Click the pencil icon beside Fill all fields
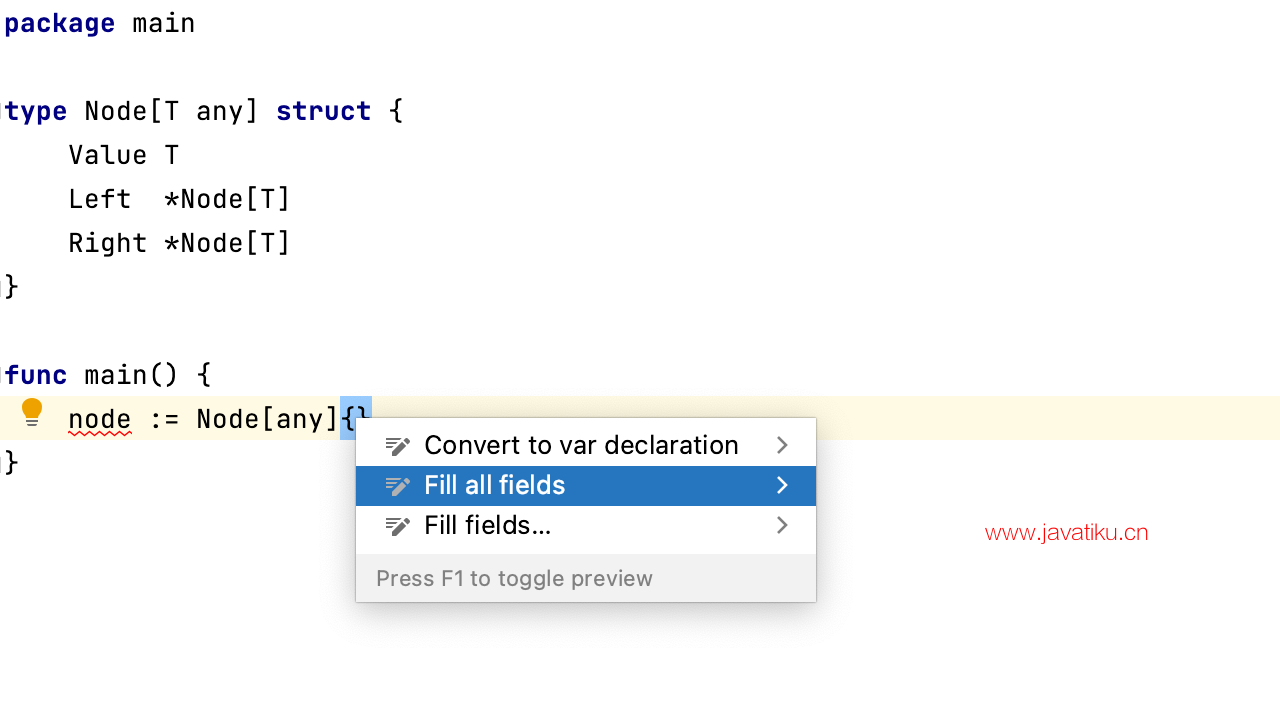The width and height of the screenshot is (1280, 726). tap(398, 486)
